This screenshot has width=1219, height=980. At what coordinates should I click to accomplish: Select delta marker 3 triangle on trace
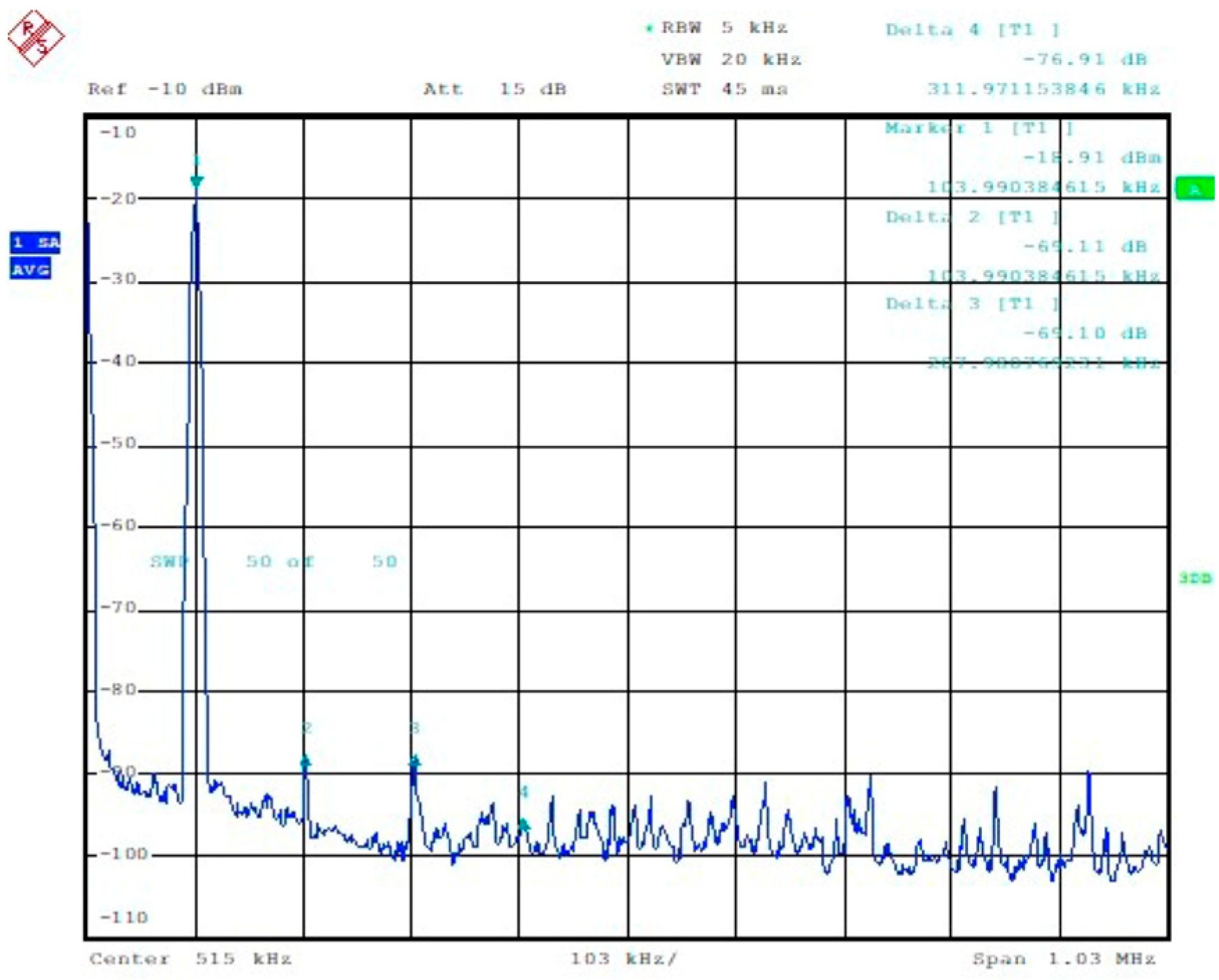tap(414, 760)
